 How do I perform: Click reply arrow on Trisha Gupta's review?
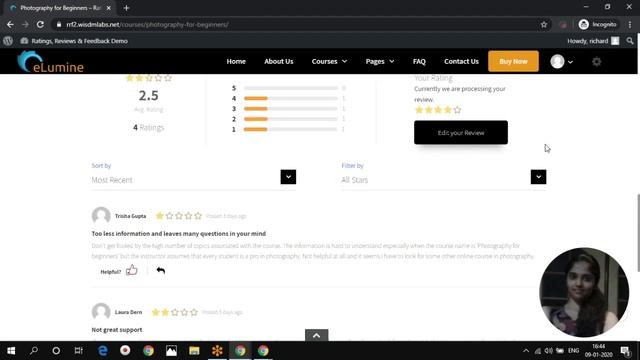(161, 270)
